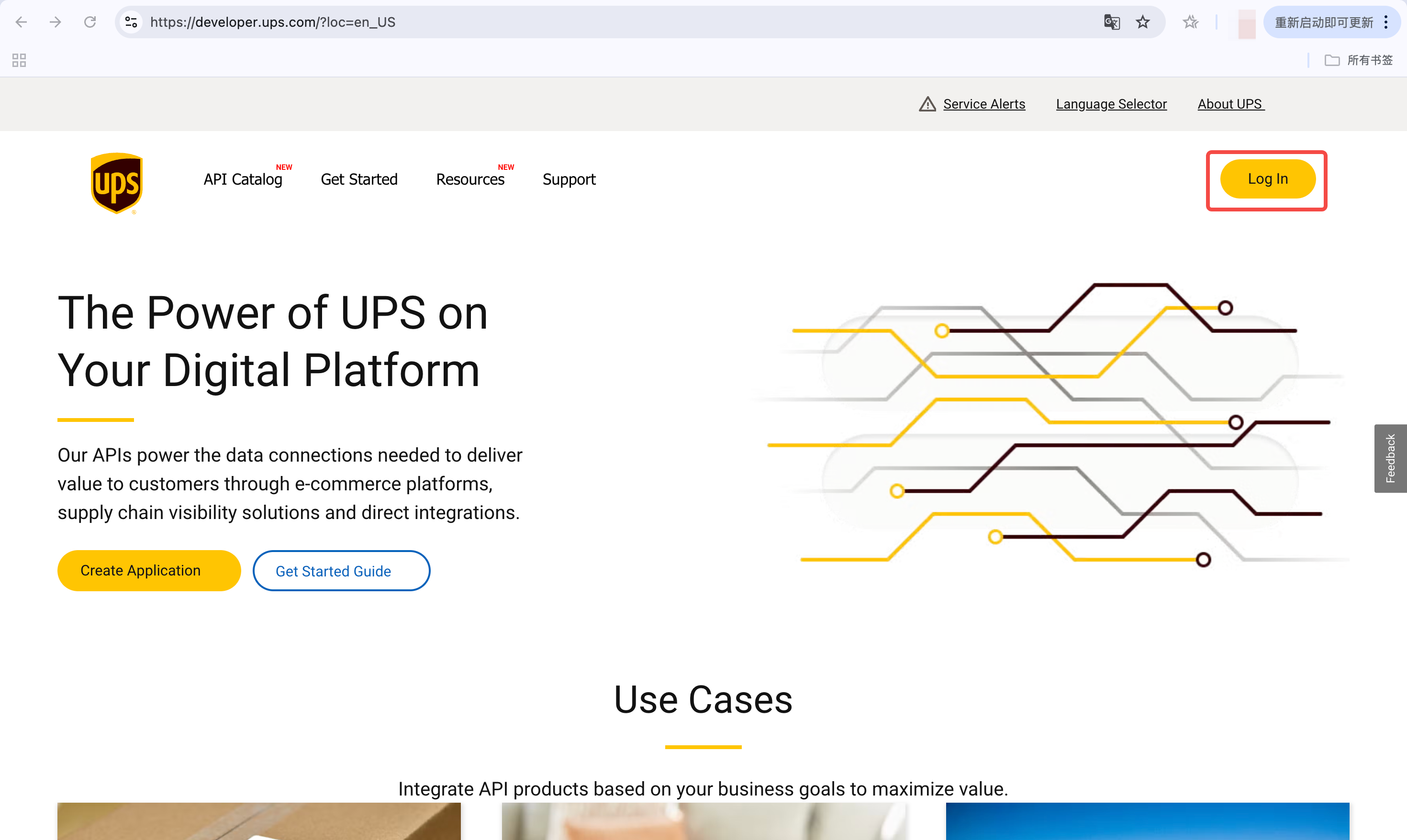Click the browser forward arrow
The width and height of the screenshot is (1407, 840).
(x=56, y=22)
